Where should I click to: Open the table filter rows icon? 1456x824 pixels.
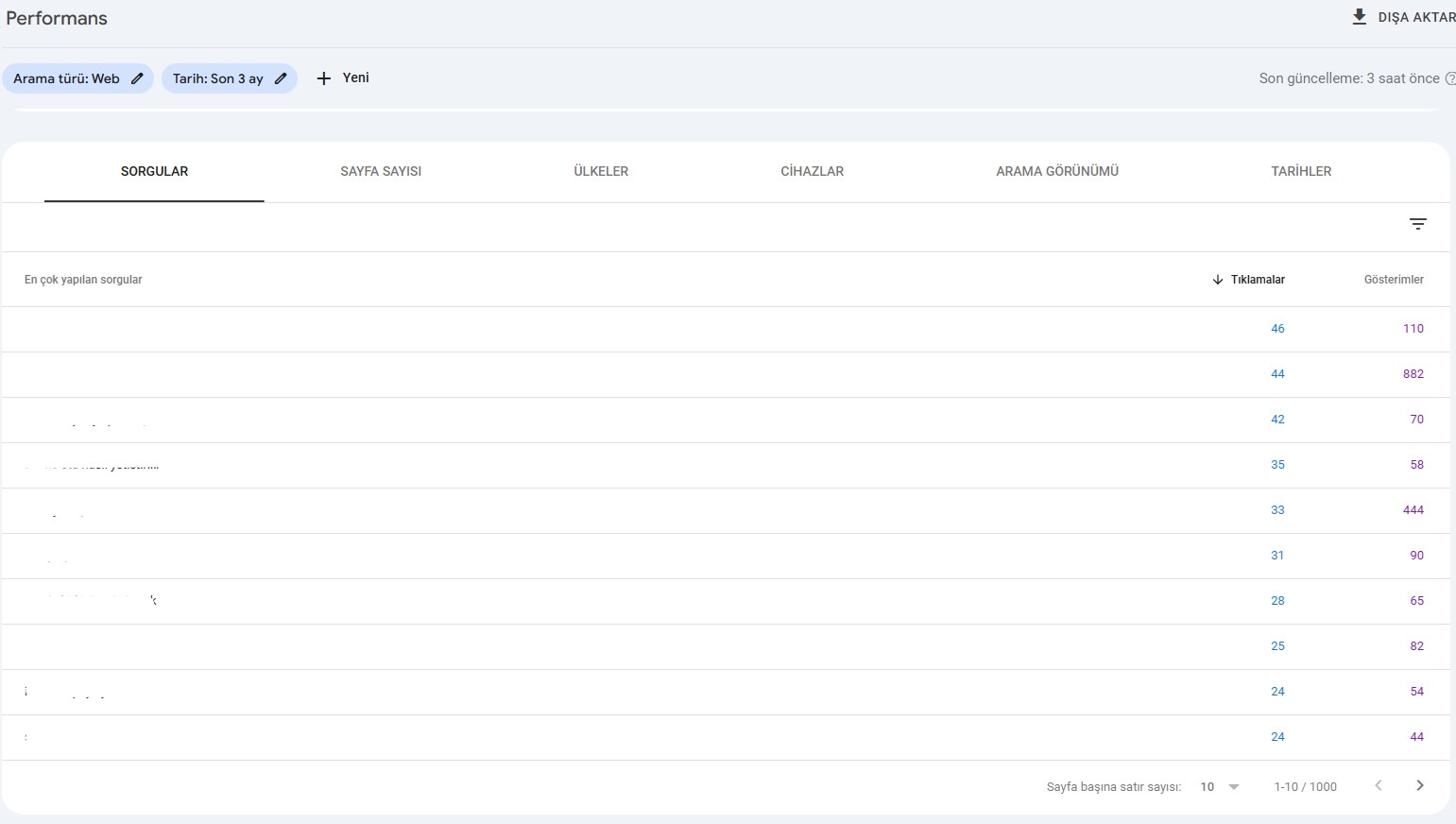pos(1418,224)
